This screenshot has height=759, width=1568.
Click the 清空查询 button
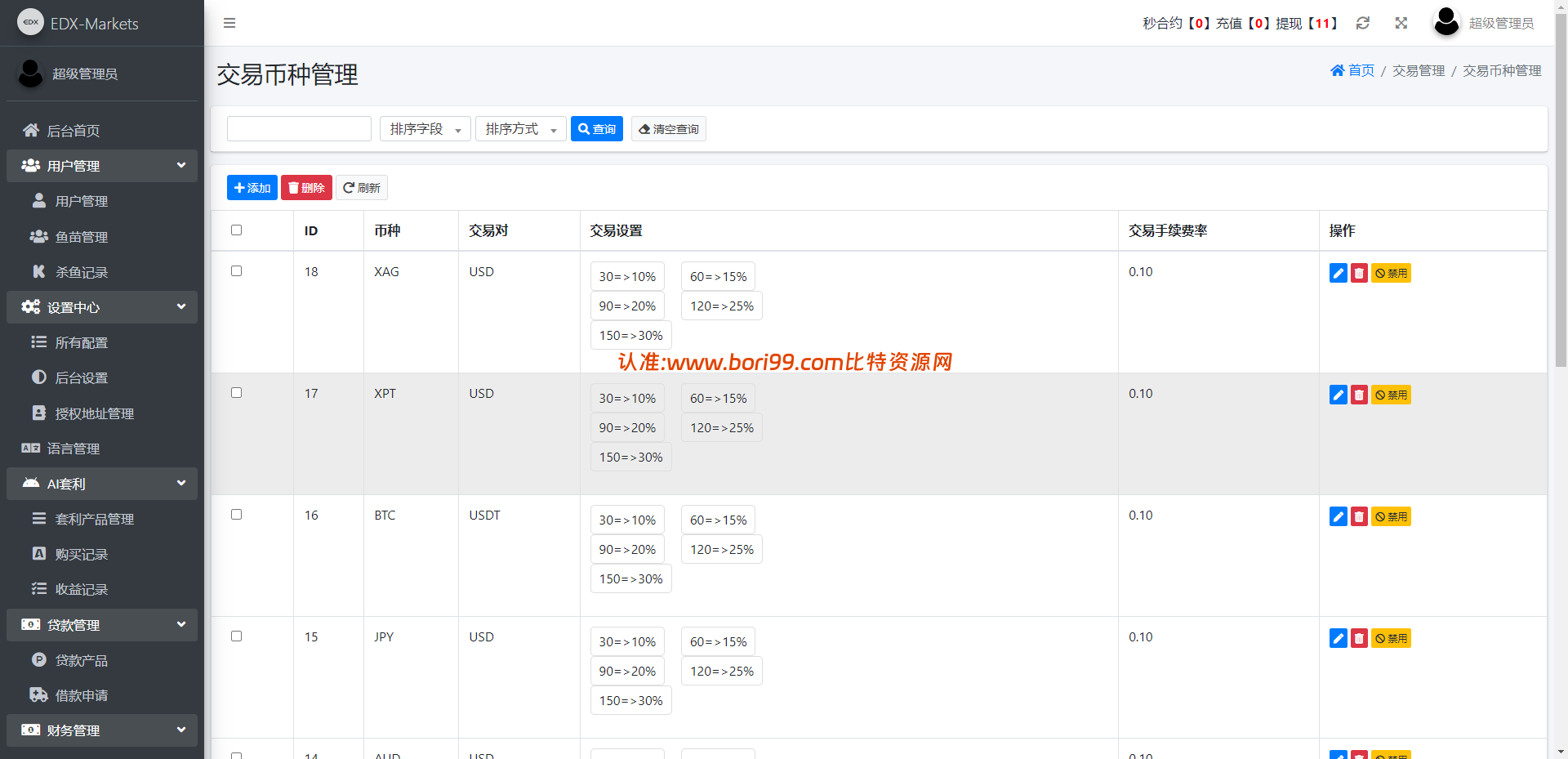669,129
